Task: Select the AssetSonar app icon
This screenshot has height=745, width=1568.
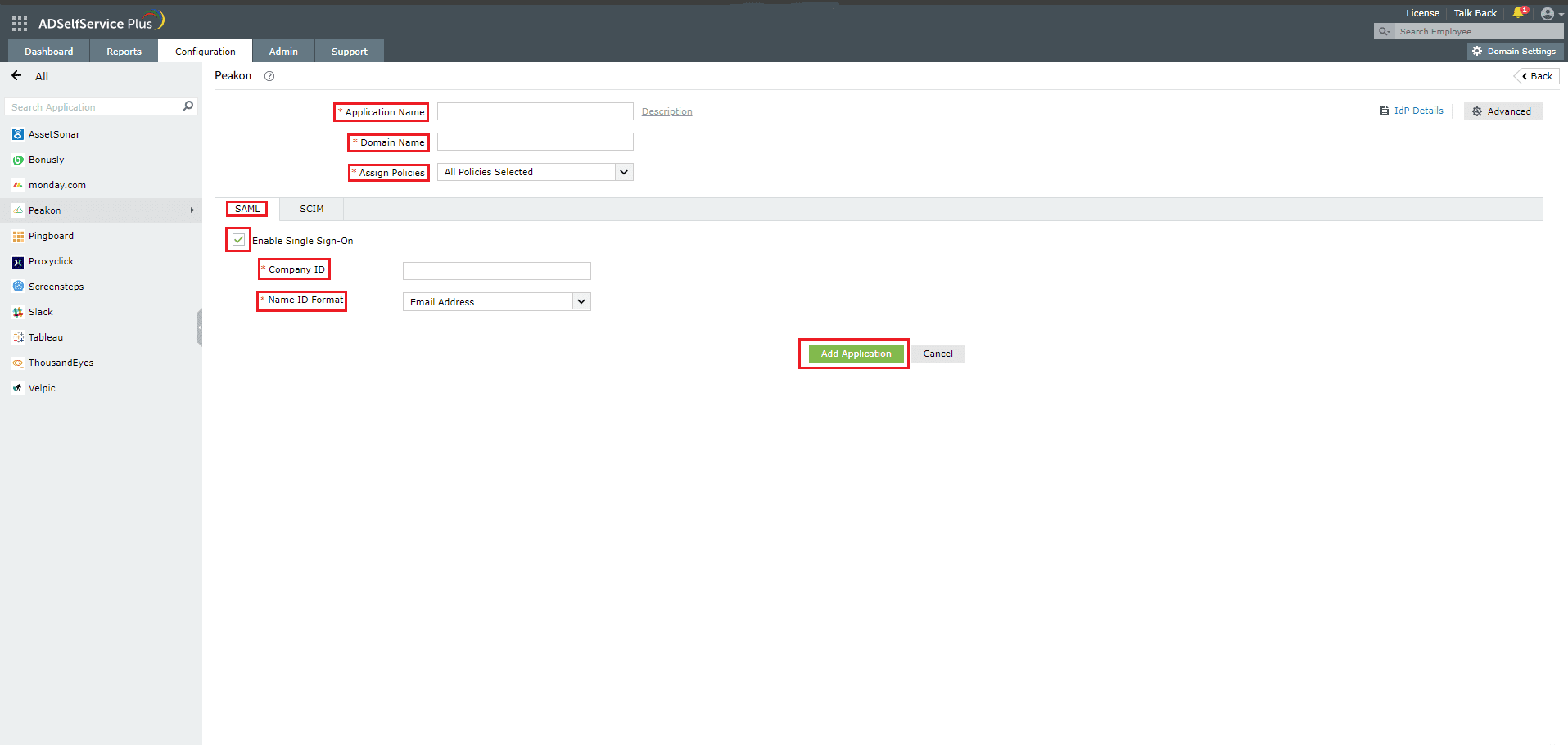Action: click(18, 134)
